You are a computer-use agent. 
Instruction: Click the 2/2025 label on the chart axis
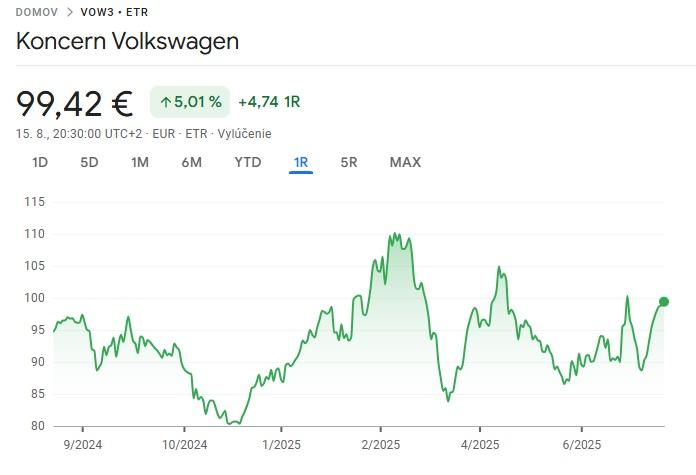[380, 445]
